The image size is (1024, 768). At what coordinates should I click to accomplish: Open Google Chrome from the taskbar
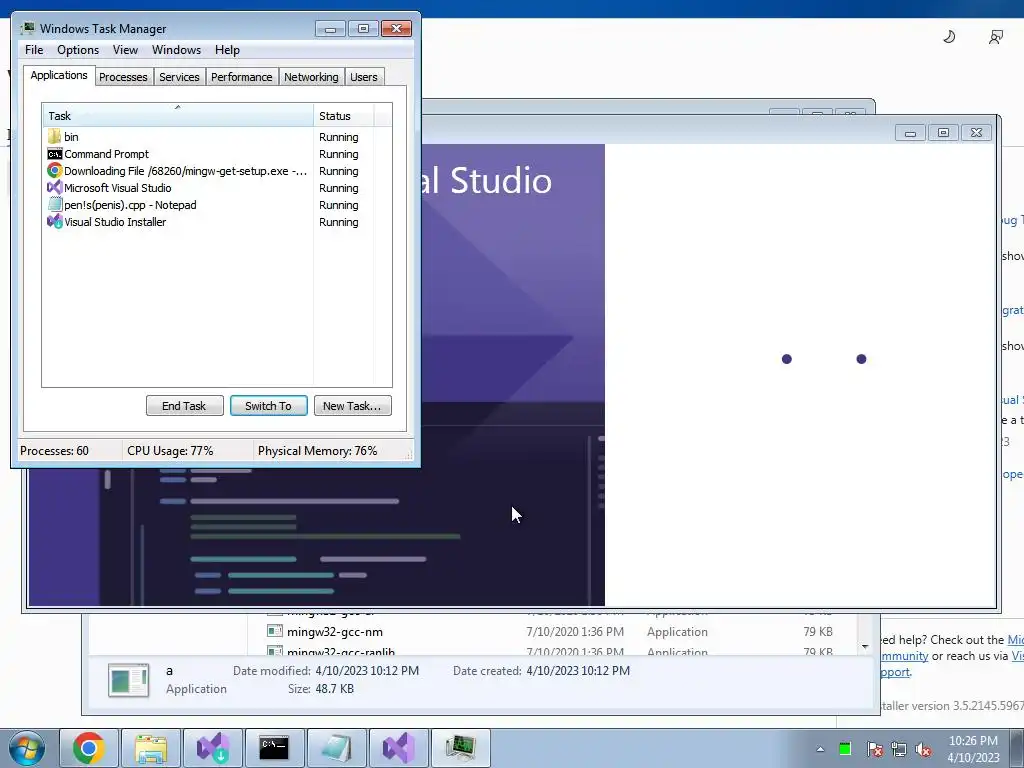point(89,748)
